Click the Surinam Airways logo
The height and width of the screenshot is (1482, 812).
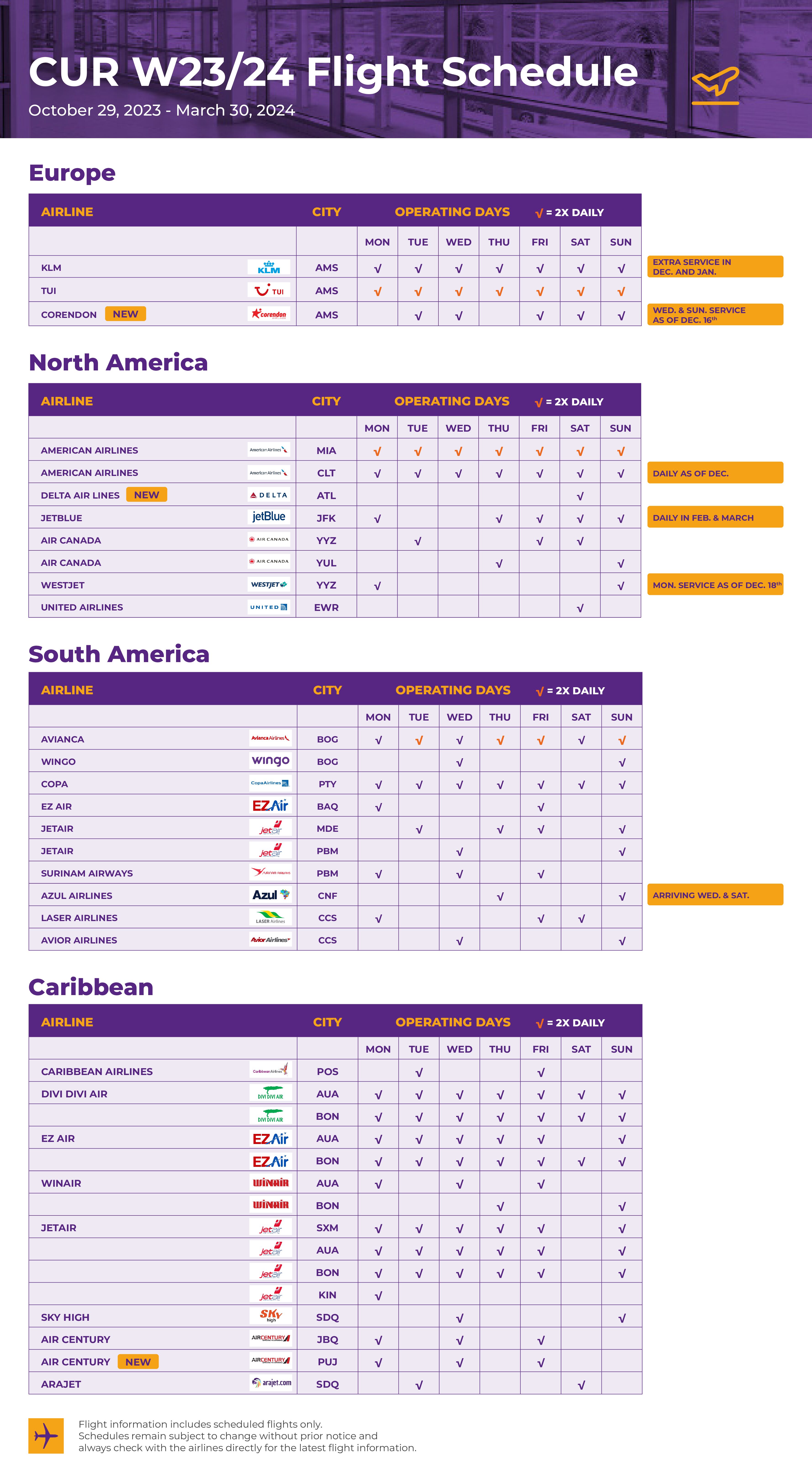270,872
